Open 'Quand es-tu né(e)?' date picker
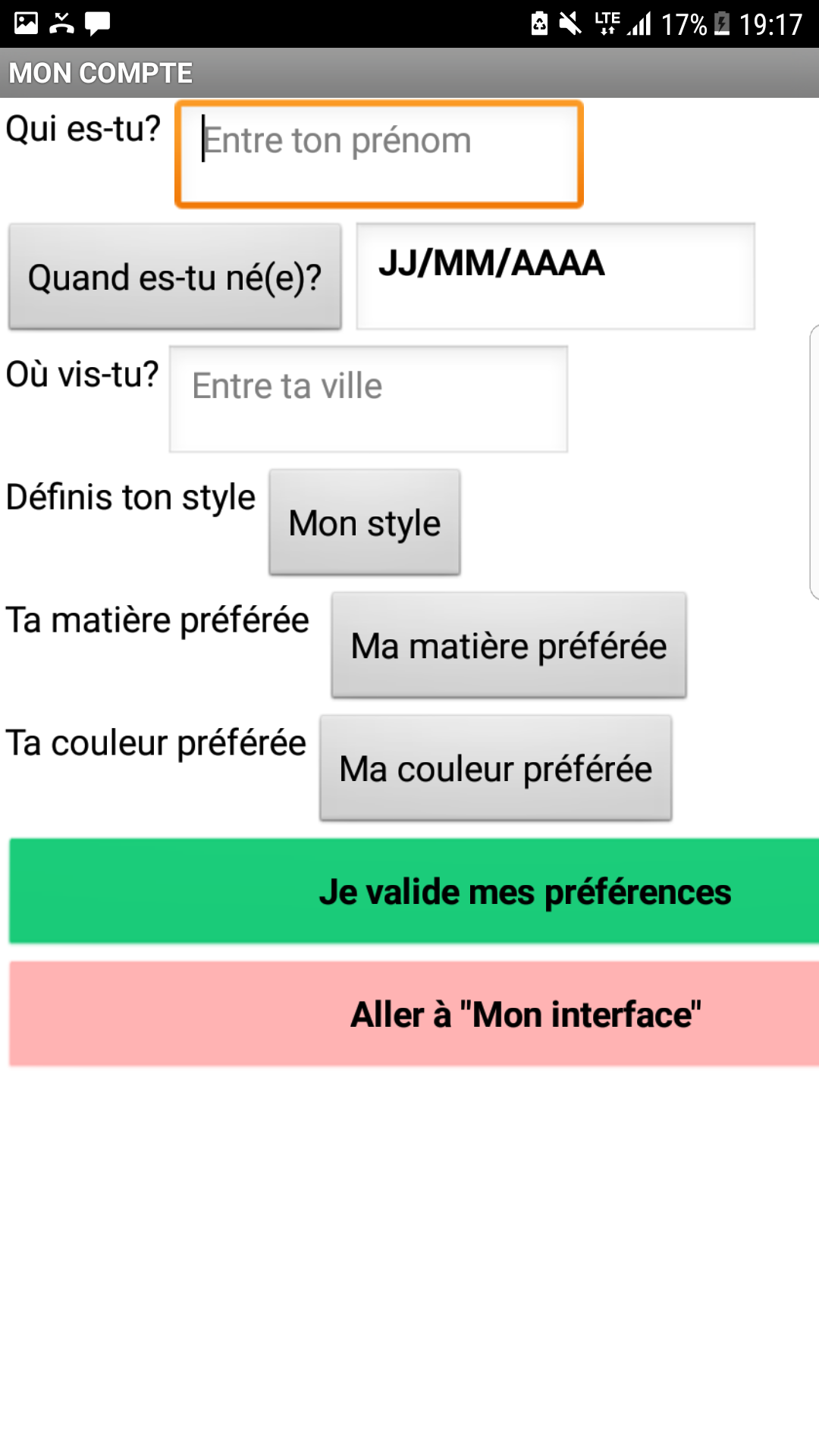This screenshot has width=819, height=1456. pyautogui.click(x=174, y=277)
